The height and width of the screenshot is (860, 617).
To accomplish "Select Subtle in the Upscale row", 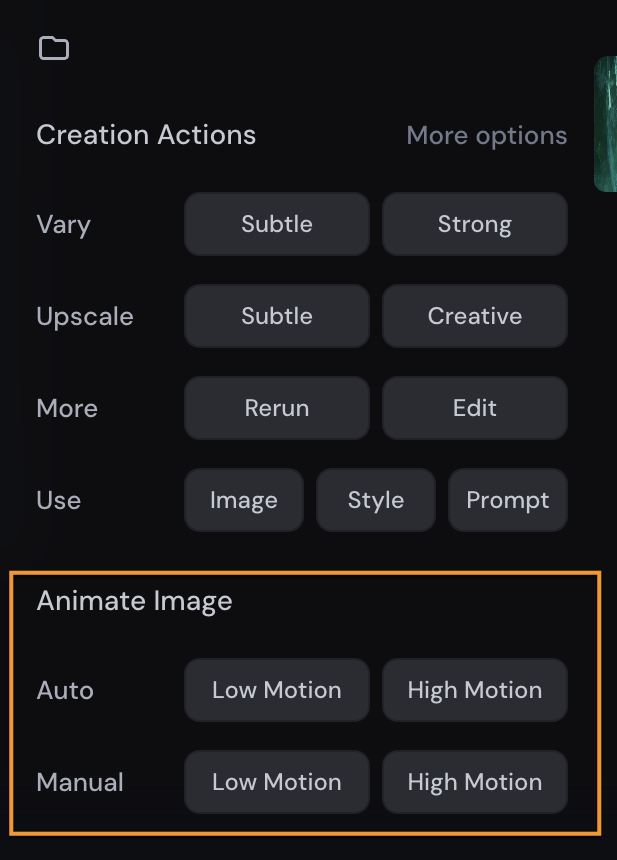I will pyautogui.click(x=277, y=316).
